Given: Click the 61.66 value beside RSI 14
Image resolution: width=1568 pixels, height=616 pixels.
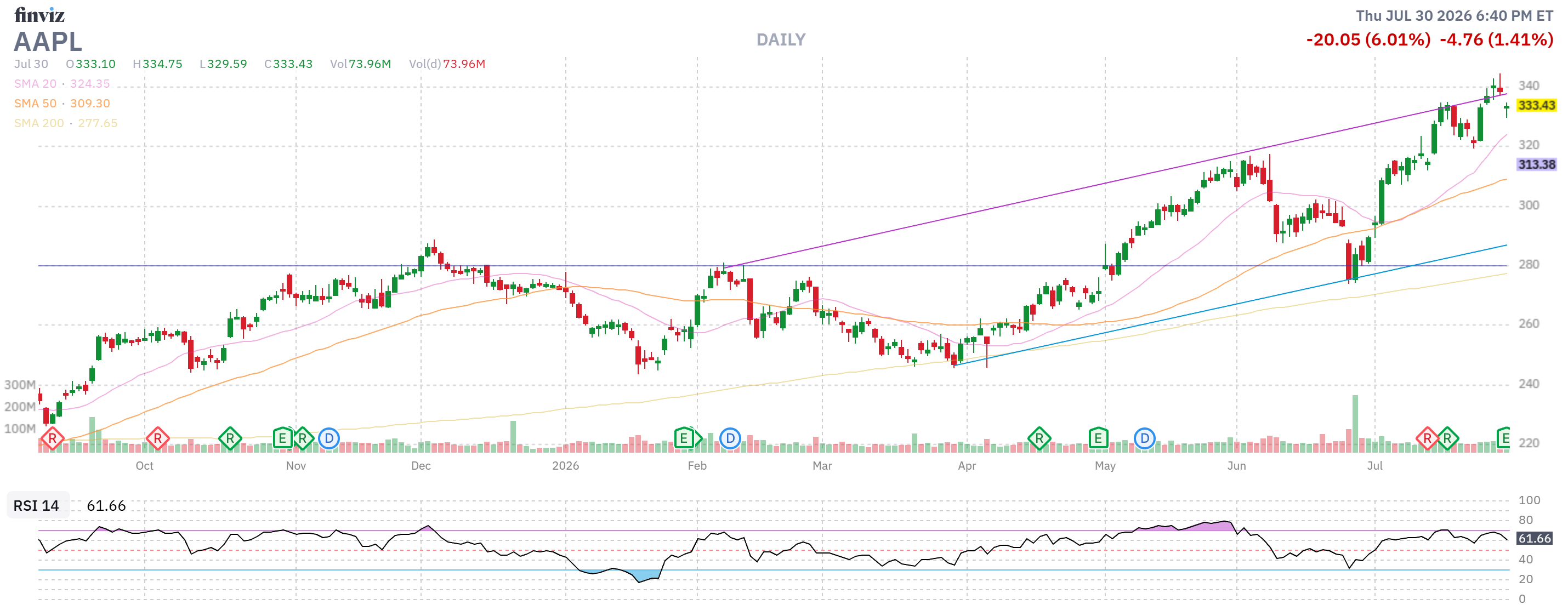Looking at the screenshot, I should pos(106,506).
